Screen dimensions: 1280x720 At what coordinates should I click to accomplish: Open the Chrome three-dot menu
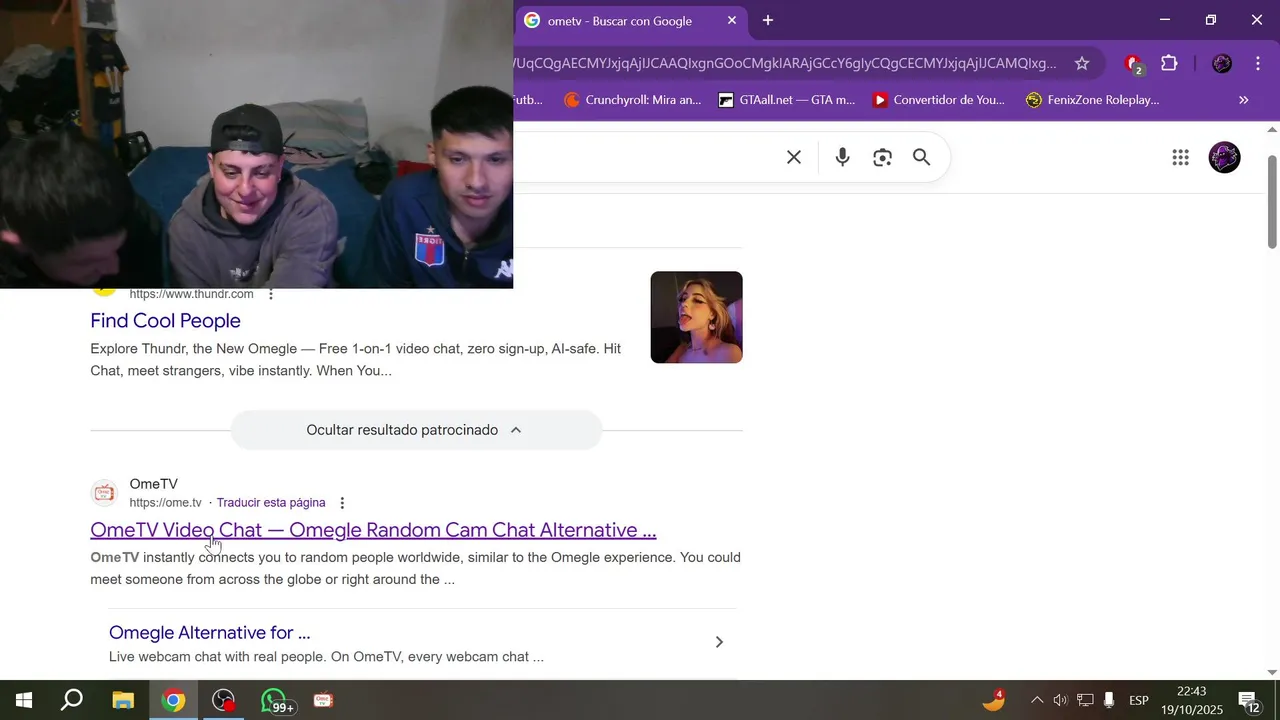(1258, 63)
